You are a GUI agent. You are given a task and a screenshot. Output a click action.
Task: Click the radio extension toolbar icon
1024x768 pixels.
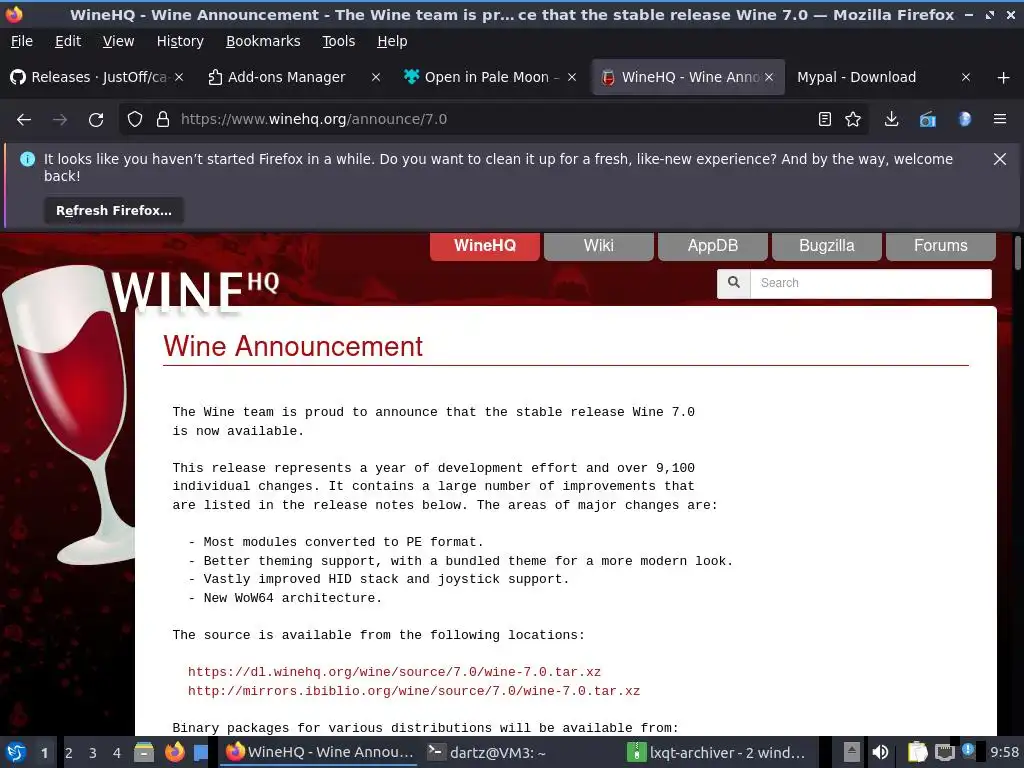928,120
